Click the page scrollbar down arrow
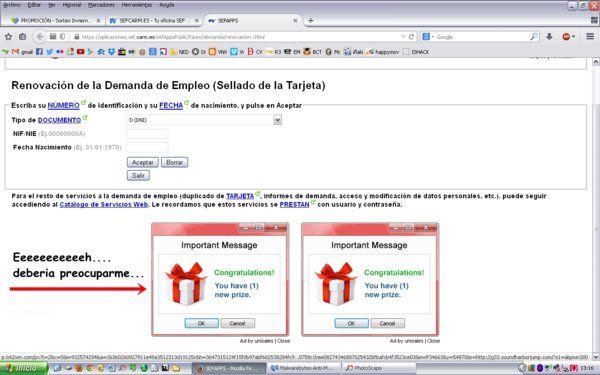Screen dimensions: 600x375 [x=596, y=357]
